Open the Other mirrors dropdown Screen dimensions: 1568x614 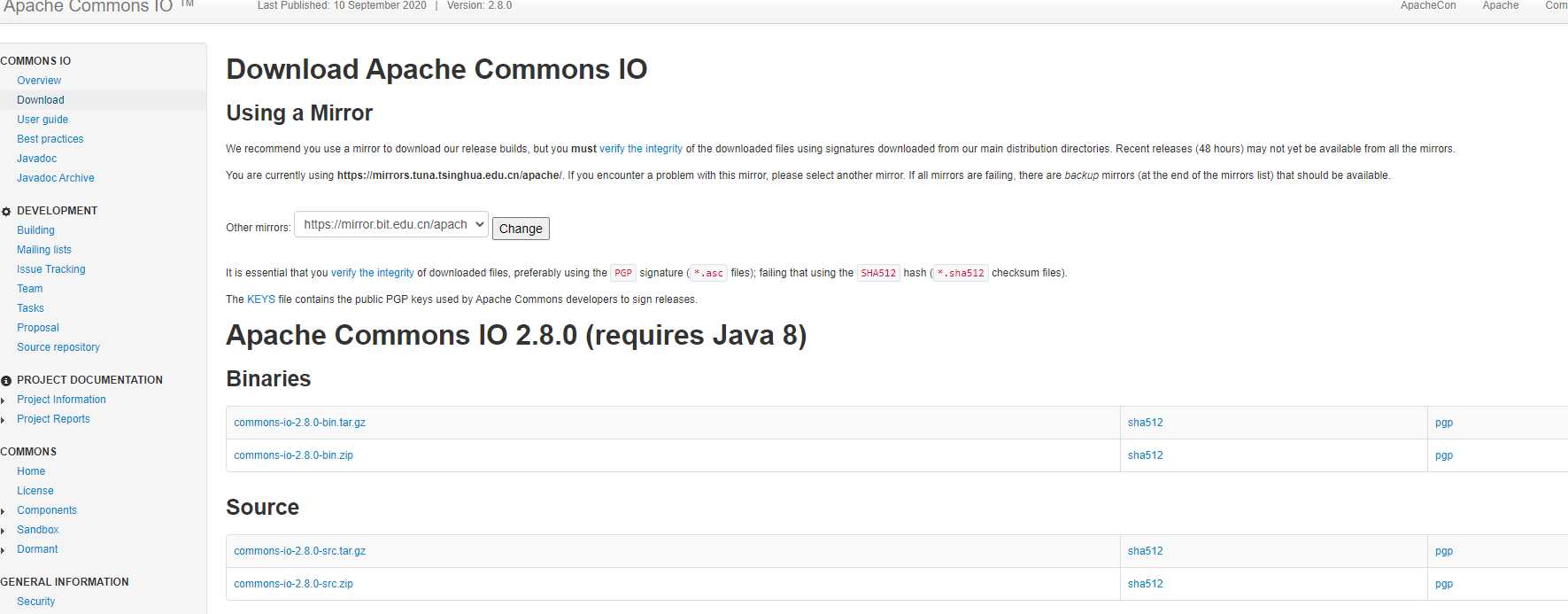click(391, 225)
